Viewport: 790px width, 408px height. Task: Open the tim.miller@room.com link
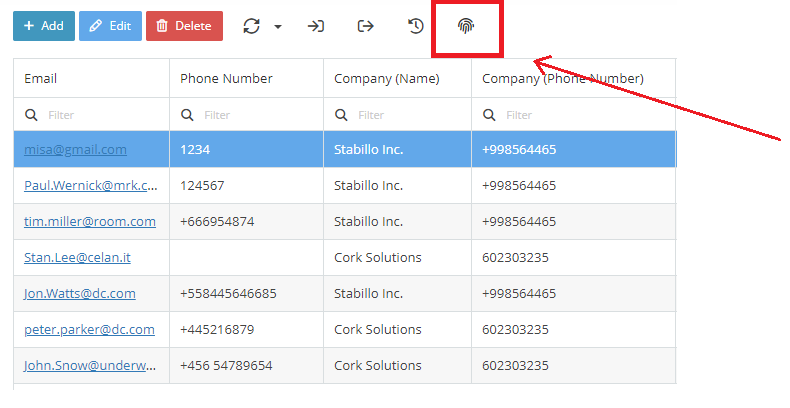pyautogui.click(x=90, y=222)
